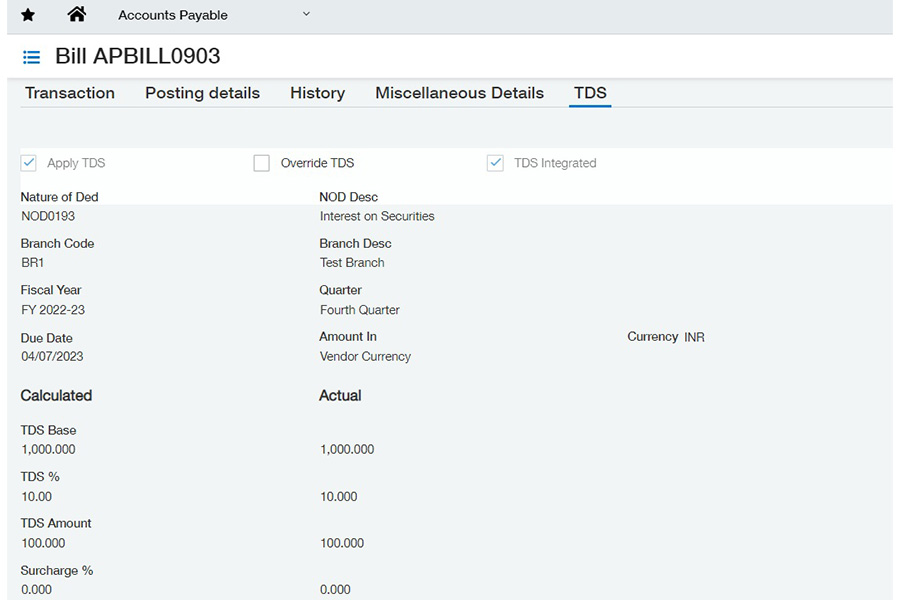View the History tab
Screen dimensions: 900x600
pos(317,93)
